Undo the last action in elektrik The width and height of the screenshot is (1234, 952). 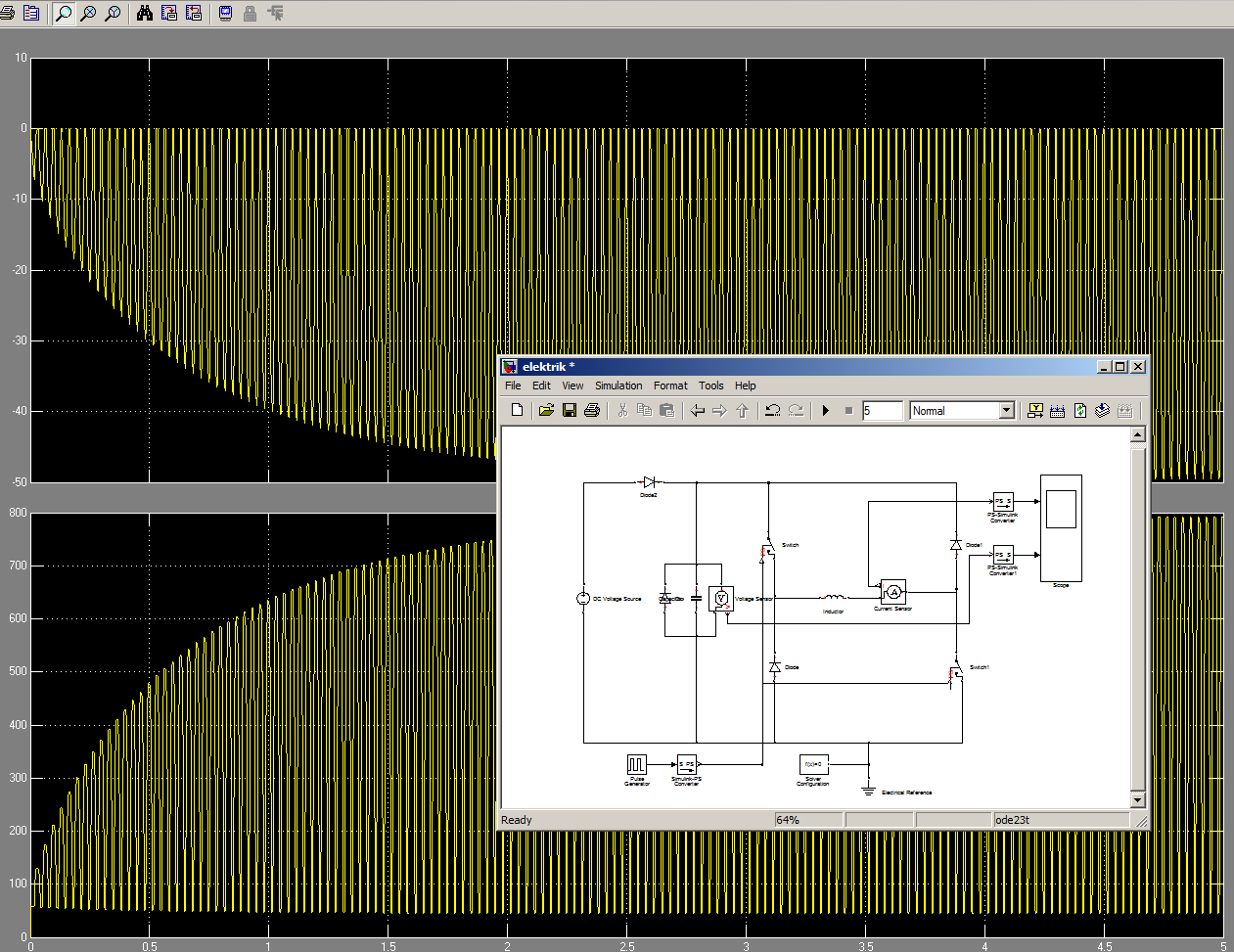[x=772, y=411]
